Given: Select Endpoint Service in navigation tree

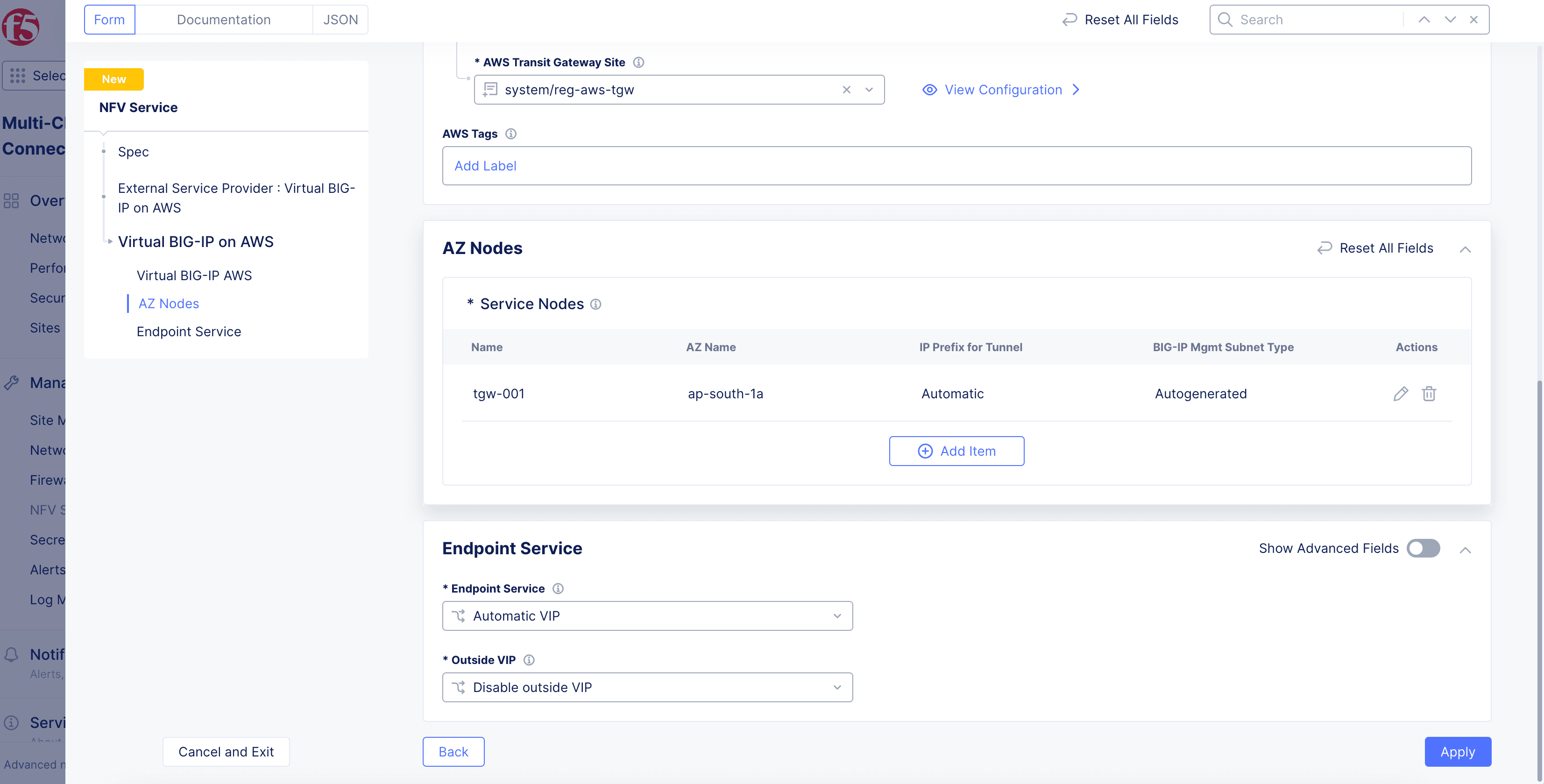Looking at the screenshot, I should point(189,332).
